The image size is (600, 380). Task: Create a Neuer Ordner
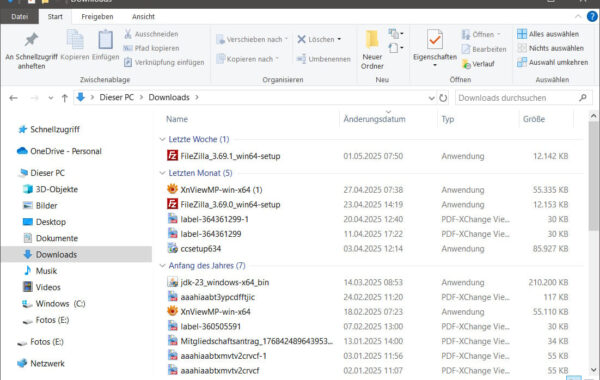(372, 50)
